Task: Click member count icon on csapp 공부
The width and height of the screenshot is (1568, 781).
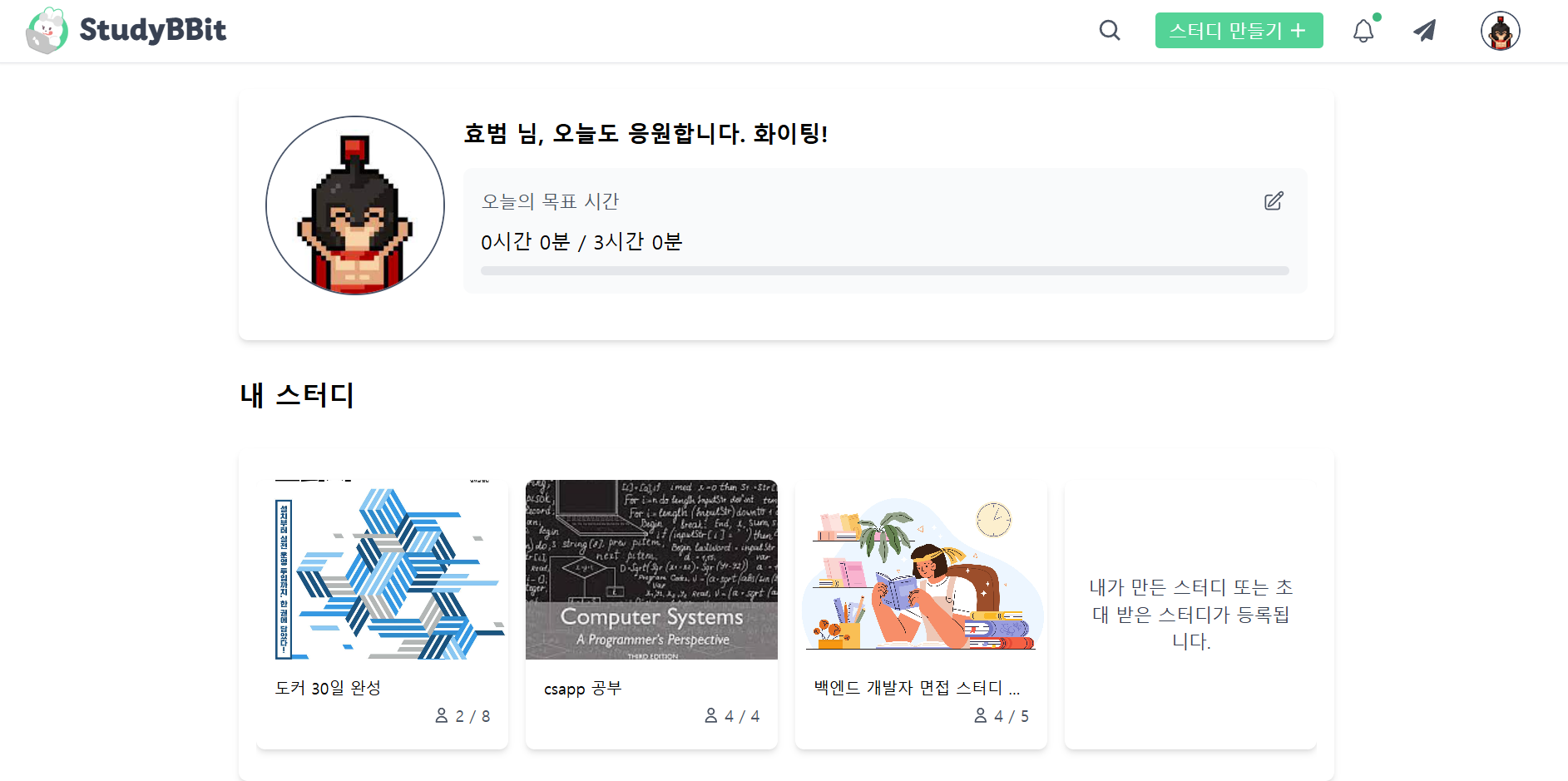Action: [x=711, y=715]
